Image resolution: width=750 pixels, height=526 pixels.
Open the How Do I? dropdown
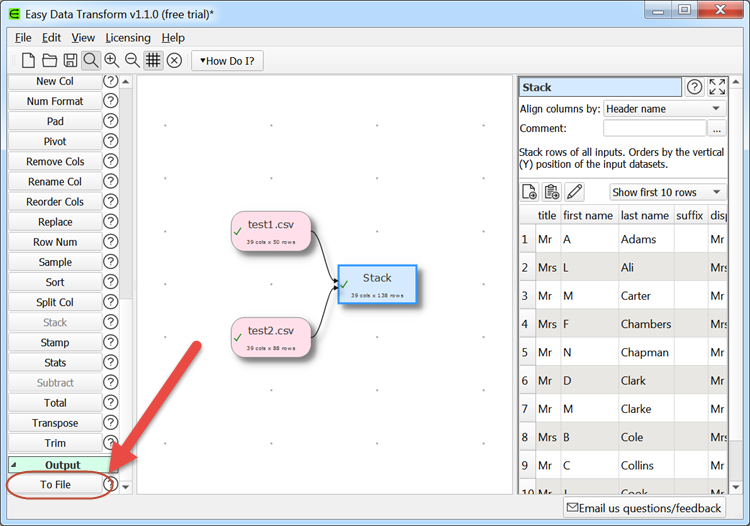227,61
